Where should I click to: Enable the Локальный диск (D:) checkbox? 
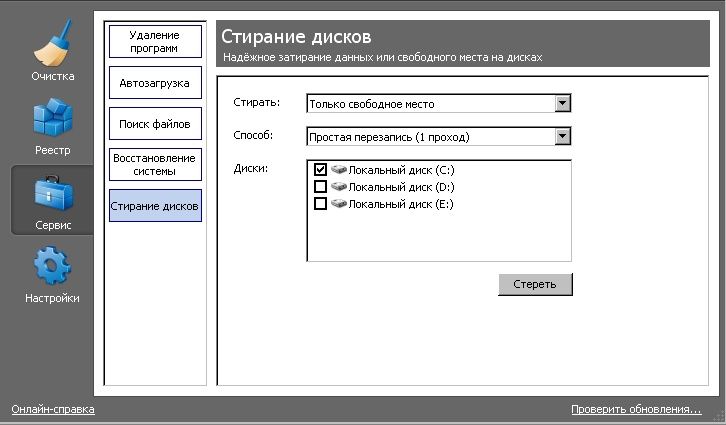point(320,187)
